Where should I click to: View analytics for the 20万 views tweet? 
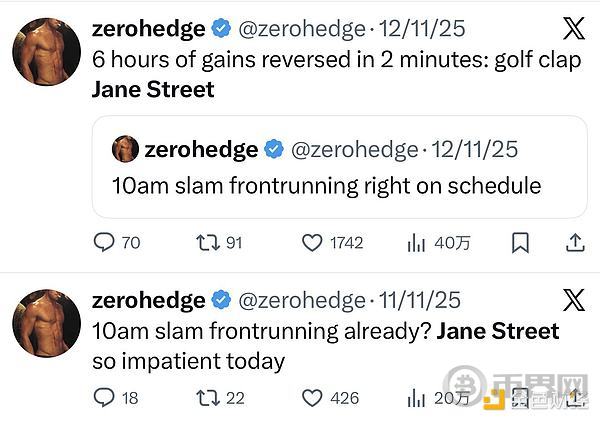pyautogui.click(x=416, y=398)
